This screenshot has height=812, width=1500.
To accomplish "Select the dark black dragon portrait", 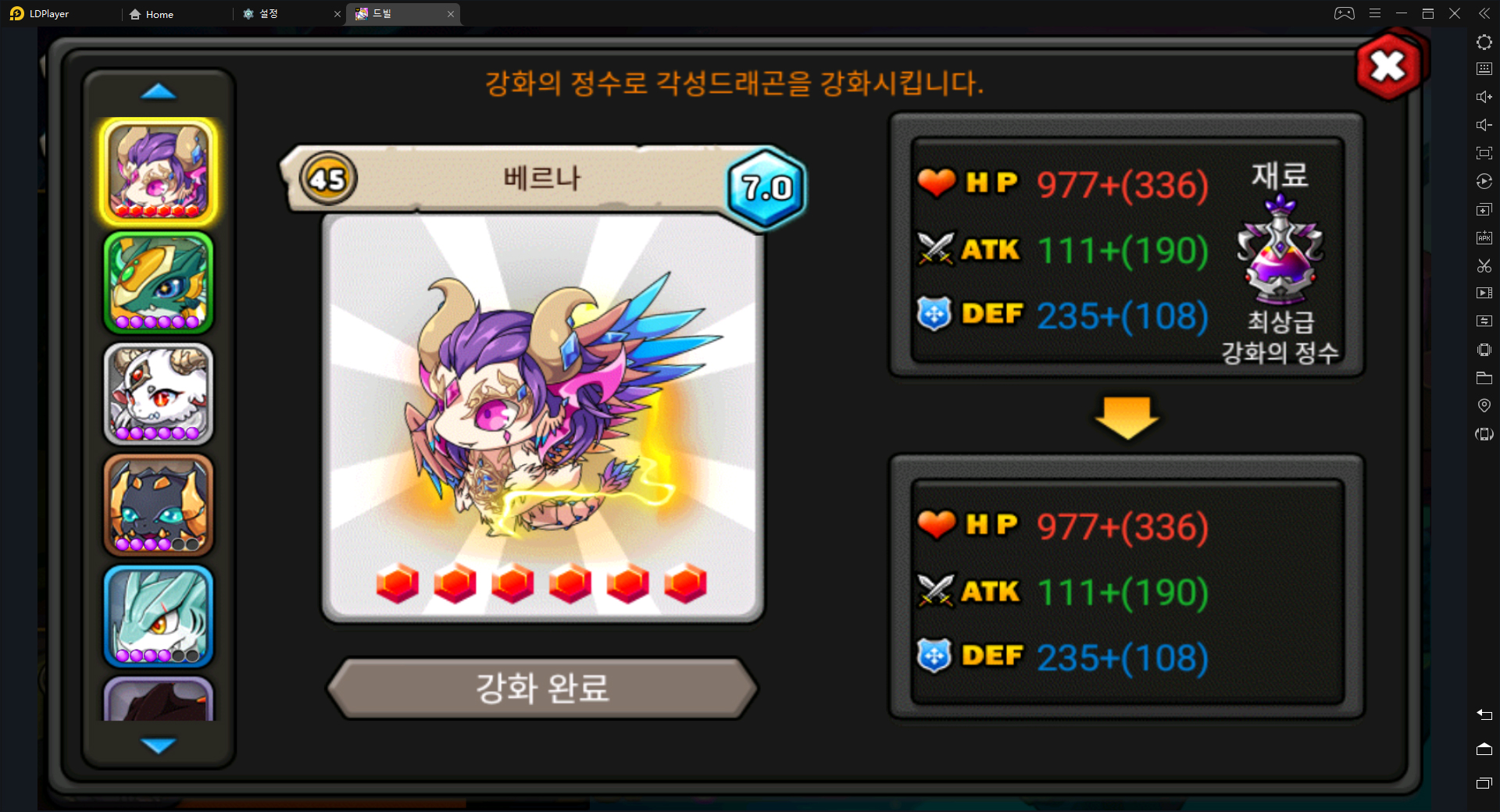I will pyautogui.click(x=159, y=505).
